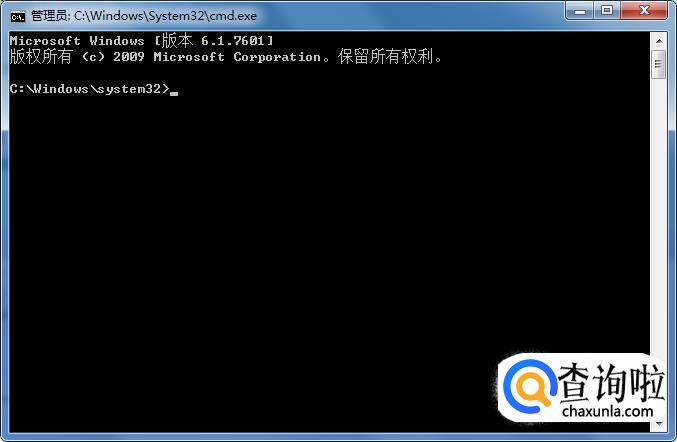Click the empty title bar area beside the path
677x442 pixels.
(x=410, y=16)
